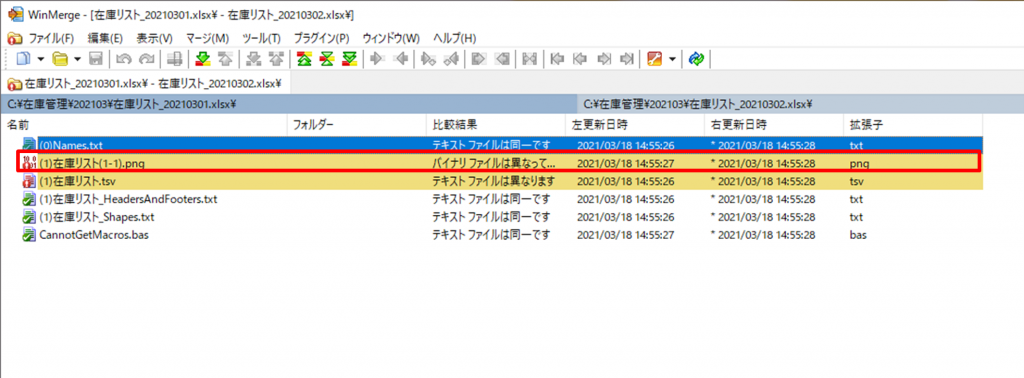Select the 在庫リスト_20210301.xlsx comparison tab
The width and height of the screenshot is (1024, 378).
pyautogui.click(x=145, y=84)
